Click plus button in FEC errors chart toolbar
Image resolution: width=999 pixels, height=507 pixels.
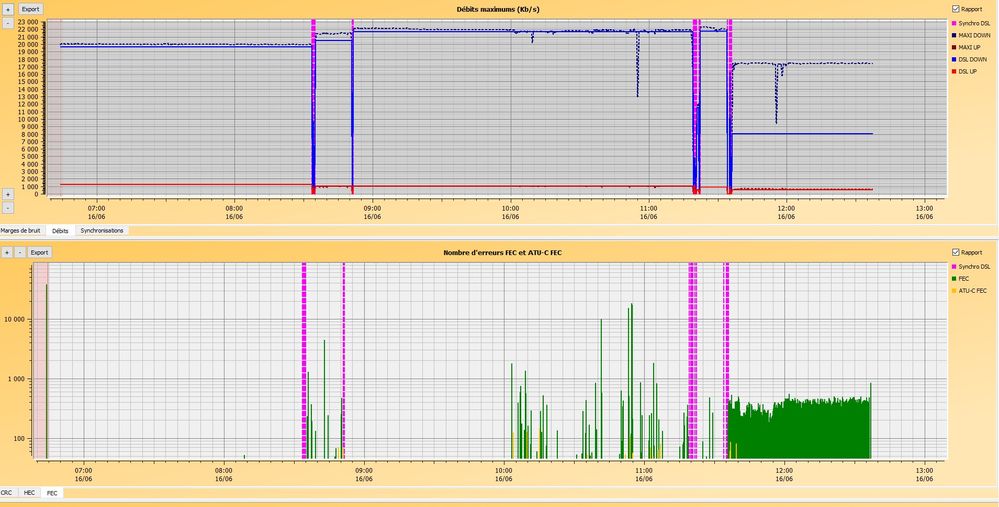pos(7,253)
